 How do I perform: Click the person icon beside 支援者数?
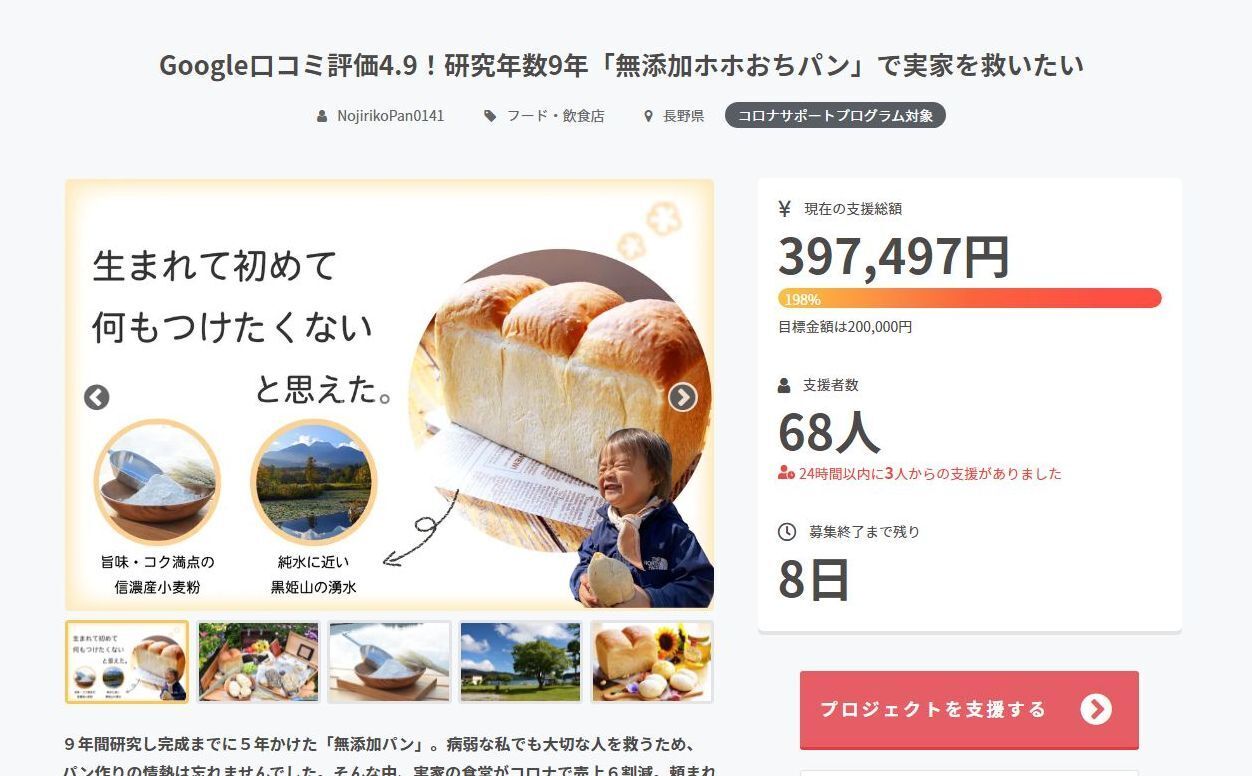click(784, 385)
